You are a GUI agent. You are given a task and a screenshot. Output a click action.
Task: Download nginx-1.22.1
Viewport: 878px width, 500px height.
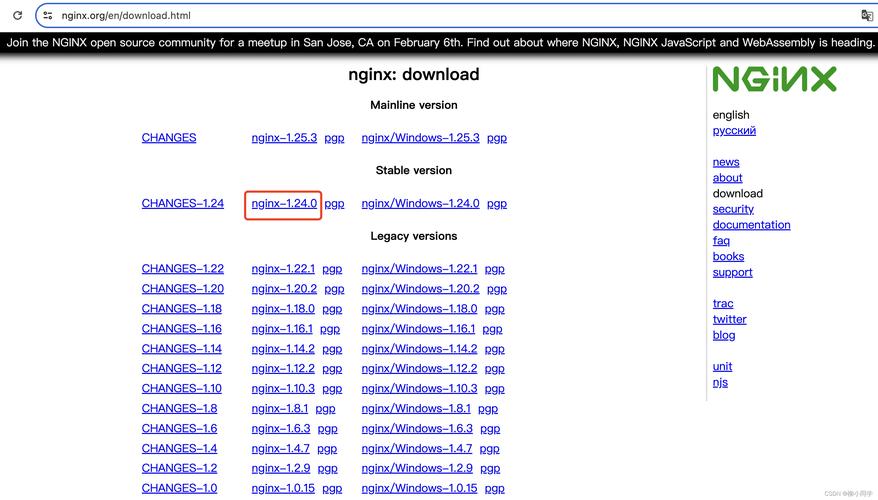[x=283, y=269]
